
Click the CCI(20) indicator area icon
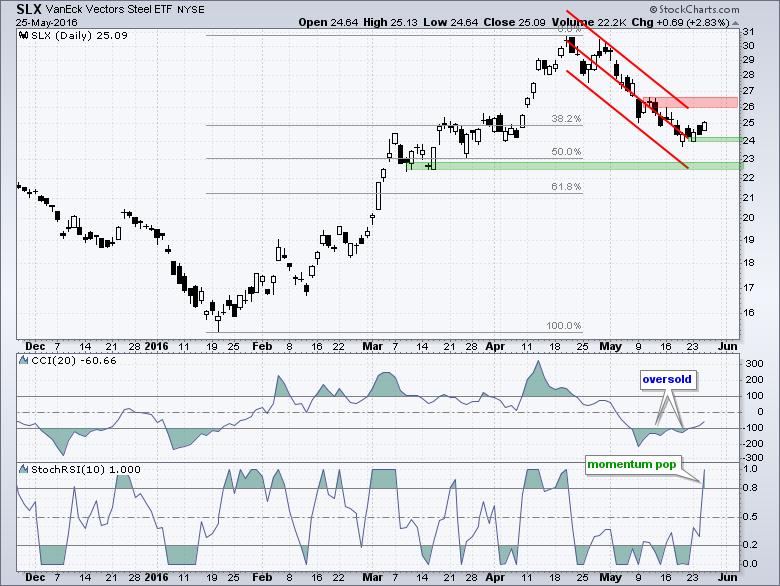(x=24, y=360)
